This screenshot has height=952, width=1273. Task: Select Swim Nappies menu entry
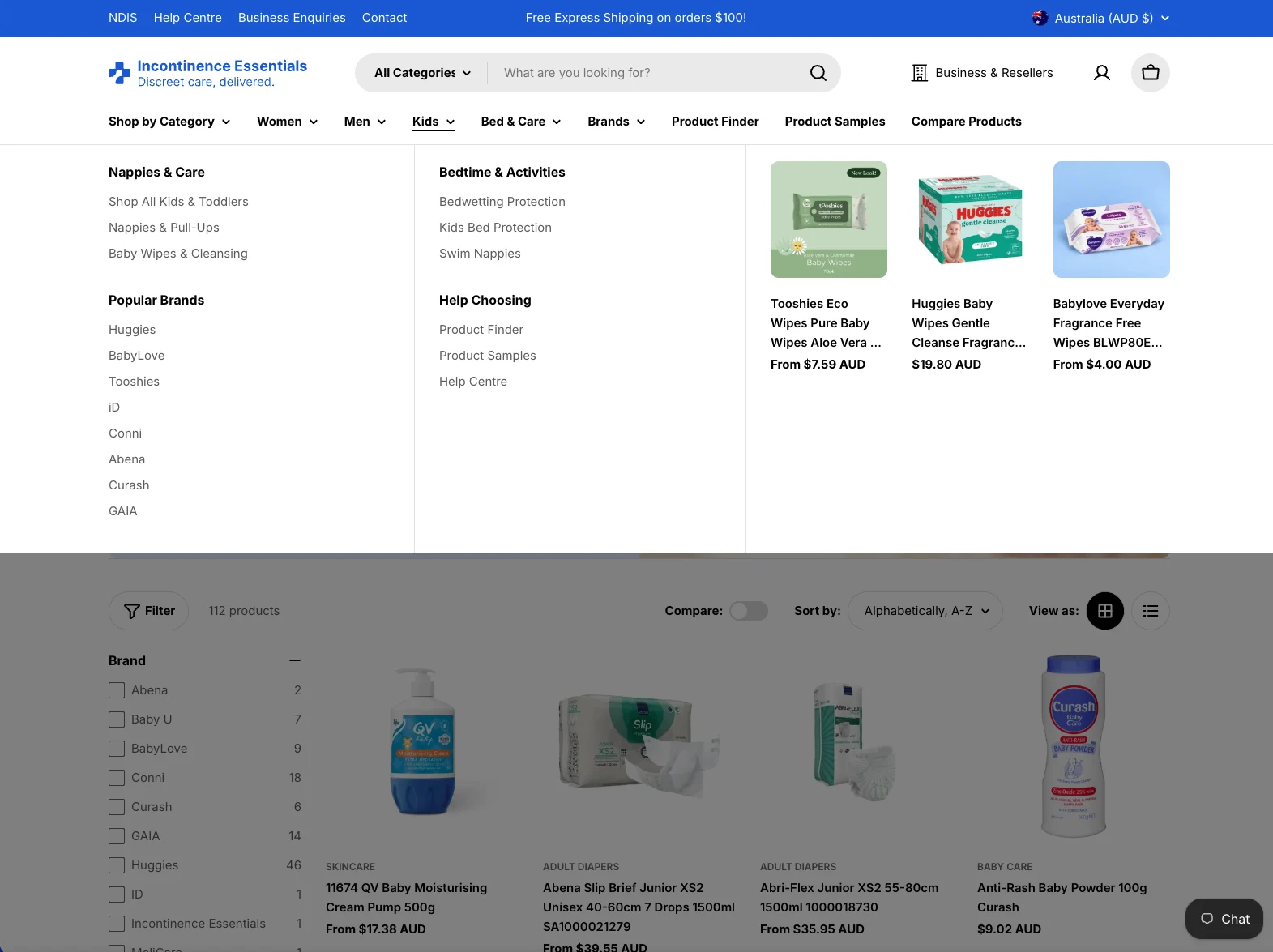tap(480, 254)
